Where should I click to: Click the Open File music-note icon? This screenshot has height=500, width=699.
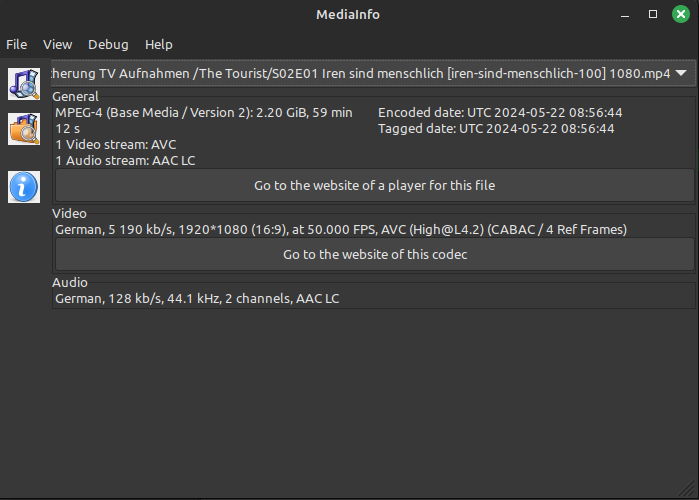[x=24, y=84]
